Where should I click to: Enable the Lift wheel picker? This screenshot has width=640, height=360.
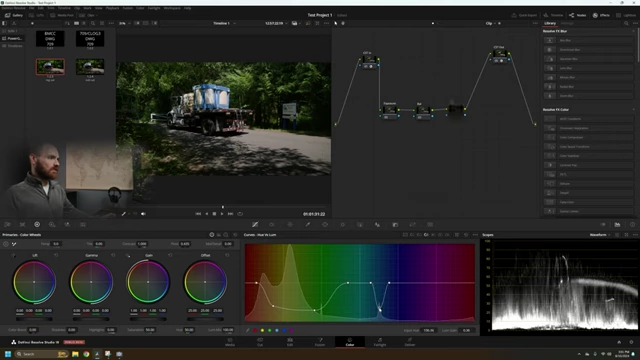(x=13, y=255)
